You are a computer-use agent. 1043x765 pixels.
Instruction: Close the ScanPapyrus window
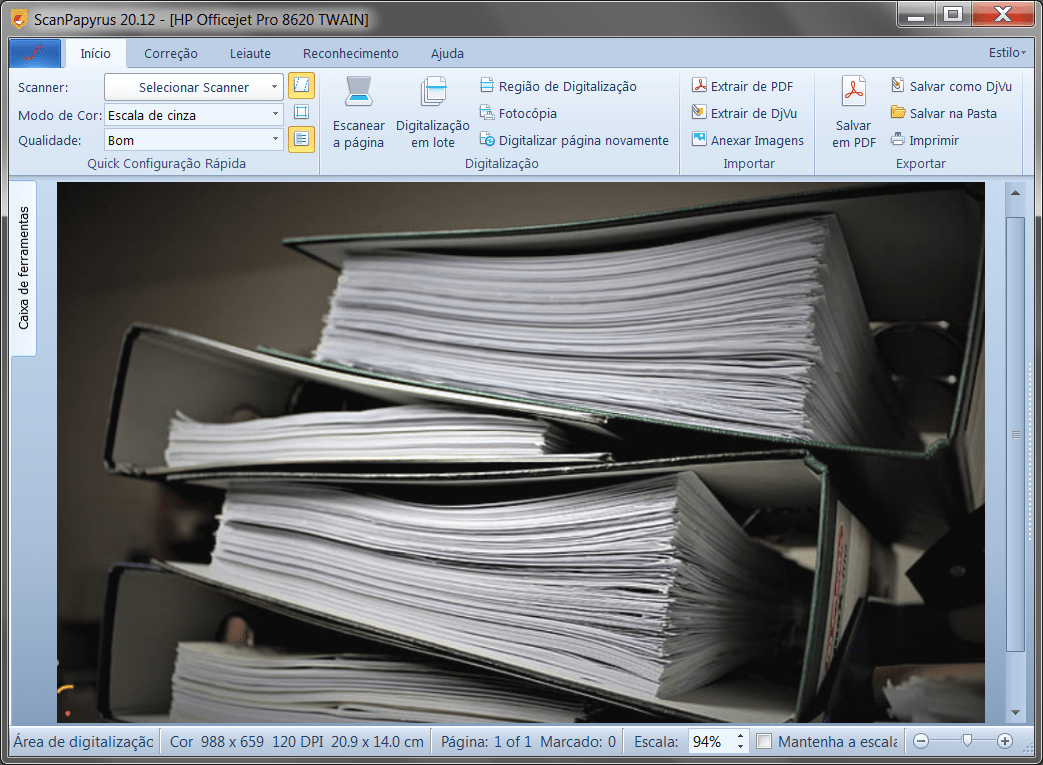(1002, 15)
